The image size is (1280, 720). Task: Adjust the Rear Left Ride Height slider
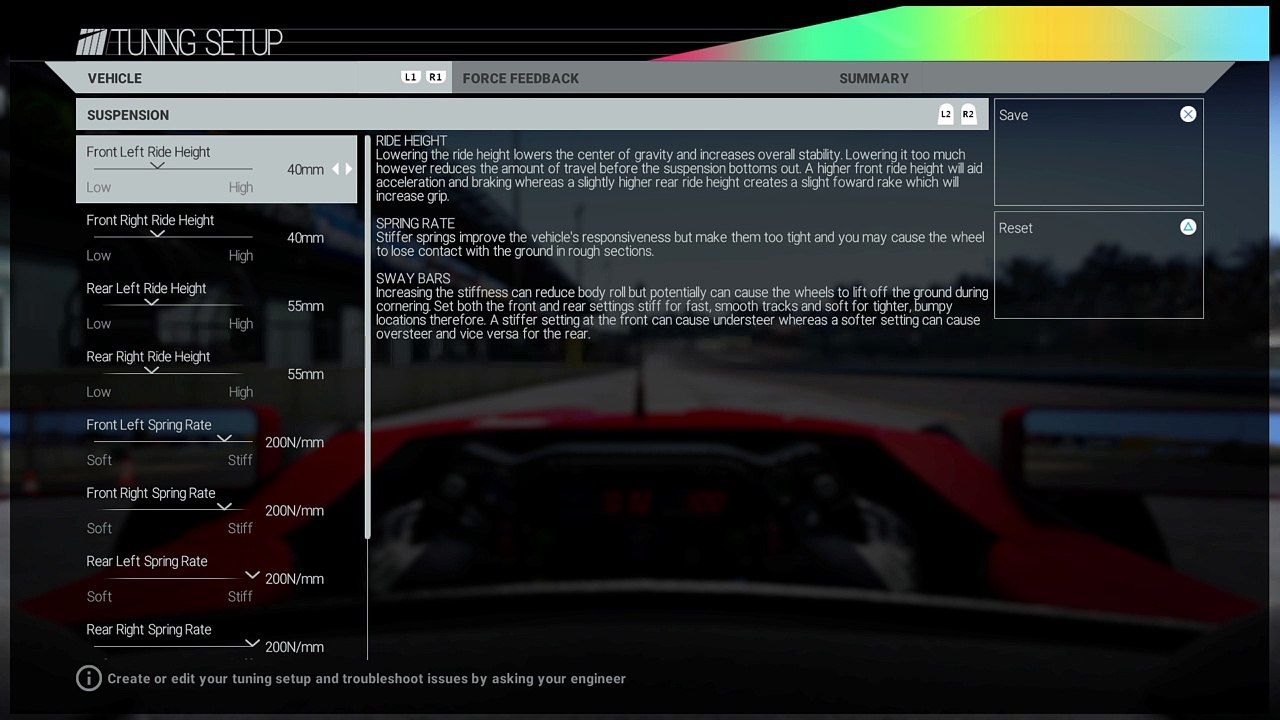(x=165, y=304)
